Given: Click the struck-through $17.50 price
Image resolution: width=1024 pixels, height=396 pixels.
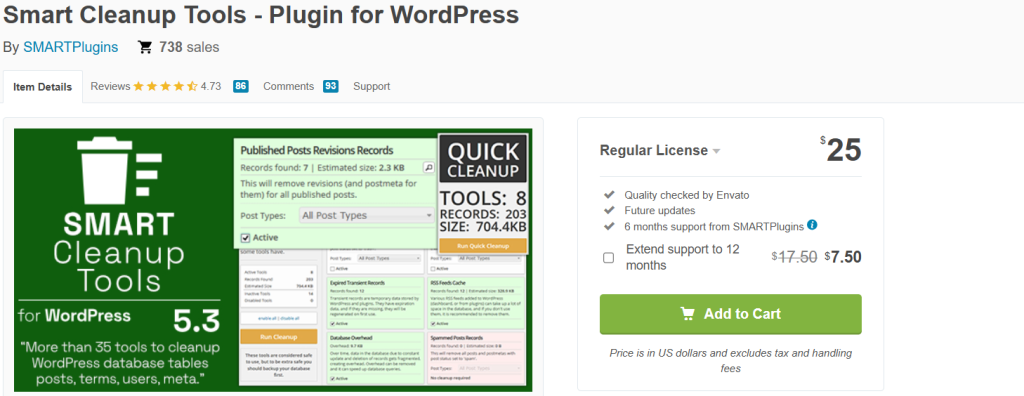Looking at the screenshot, I should coord(794,257).
